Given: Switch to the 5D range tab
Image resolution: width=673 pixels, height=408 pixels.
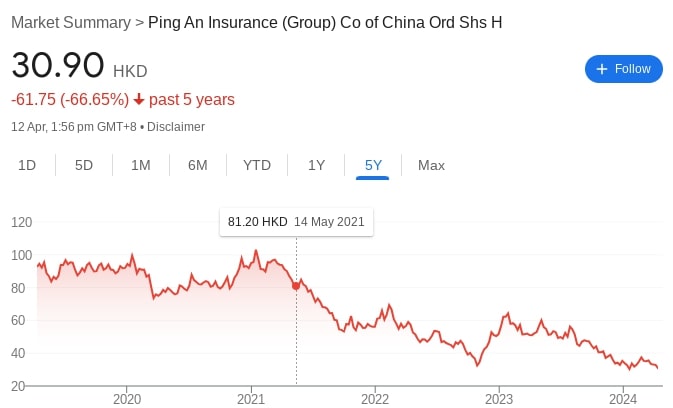Looking at the screenshot, I should 84,165.
